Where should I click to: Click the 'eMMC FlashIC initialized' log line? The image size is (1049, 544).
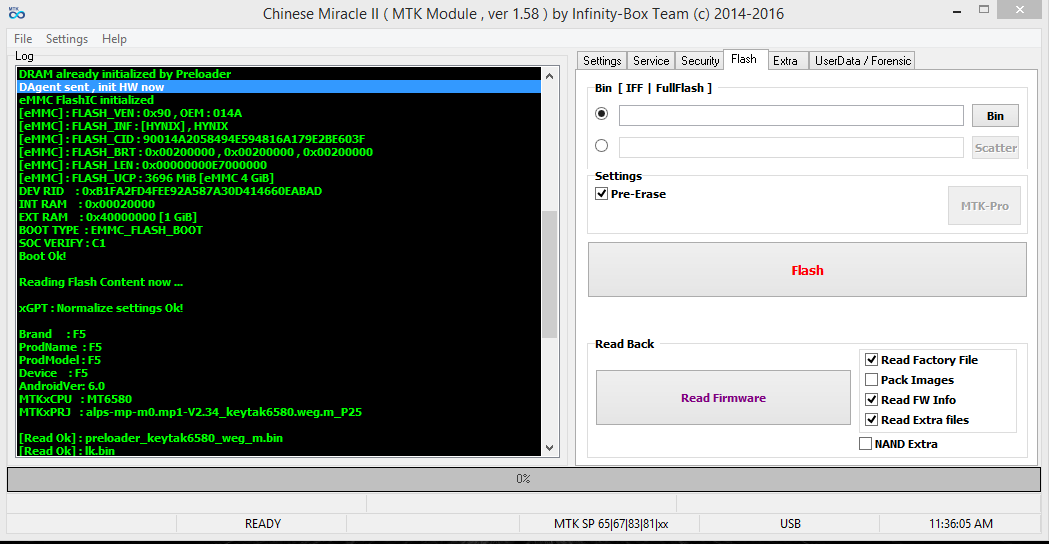point(86,100)
